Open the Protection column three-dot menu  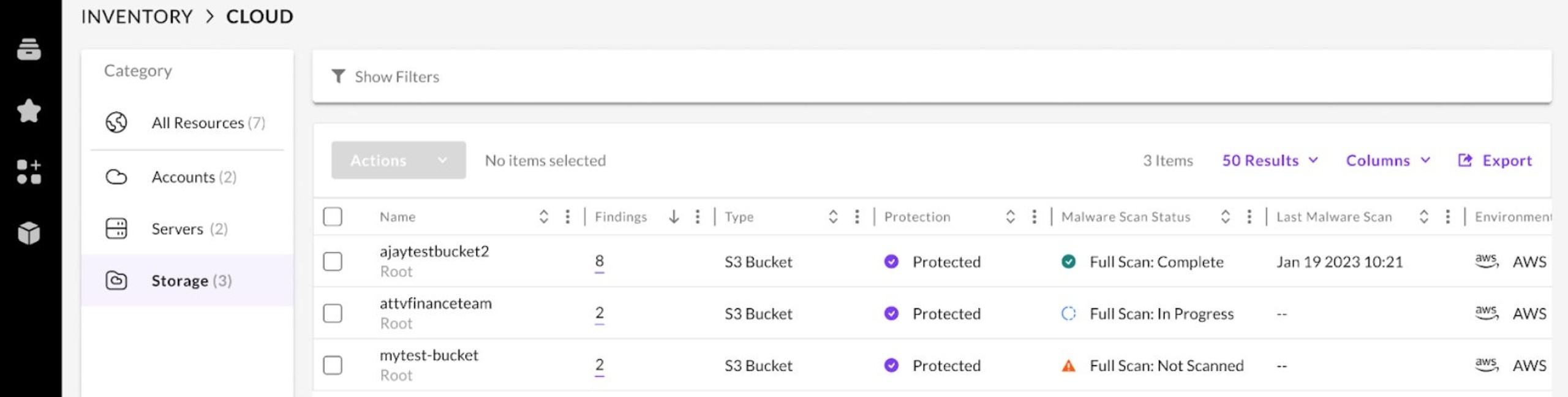(x=1034, y=217)
